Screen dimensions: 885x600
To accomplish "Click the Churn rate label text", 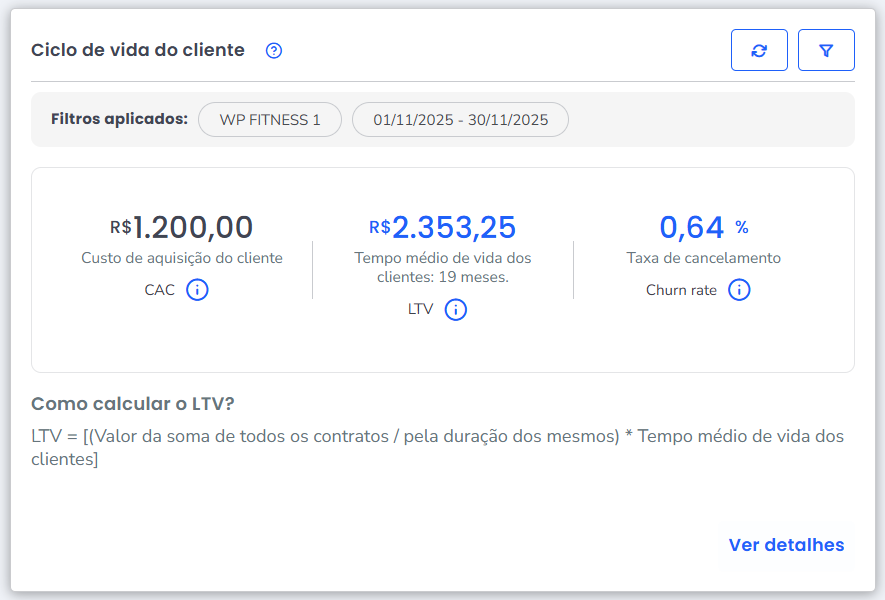I will tap(681, 291).
